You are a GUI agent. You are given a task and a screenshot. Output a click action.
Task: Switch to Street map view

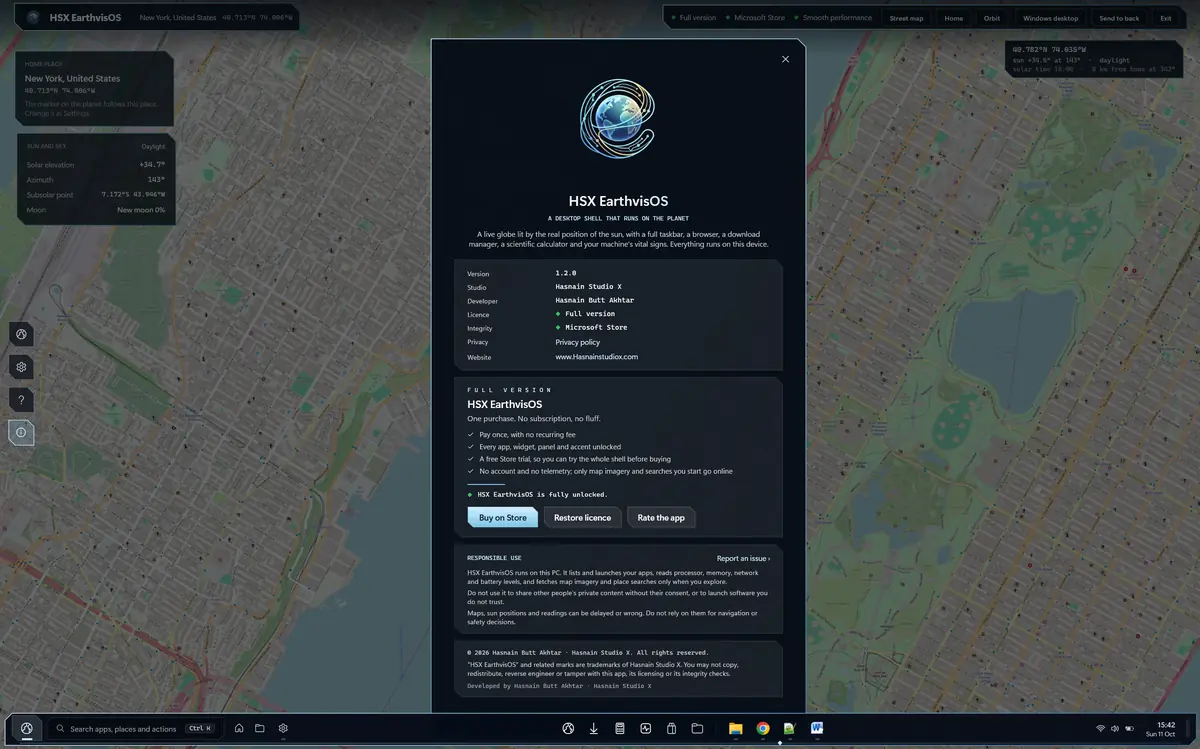906,18
